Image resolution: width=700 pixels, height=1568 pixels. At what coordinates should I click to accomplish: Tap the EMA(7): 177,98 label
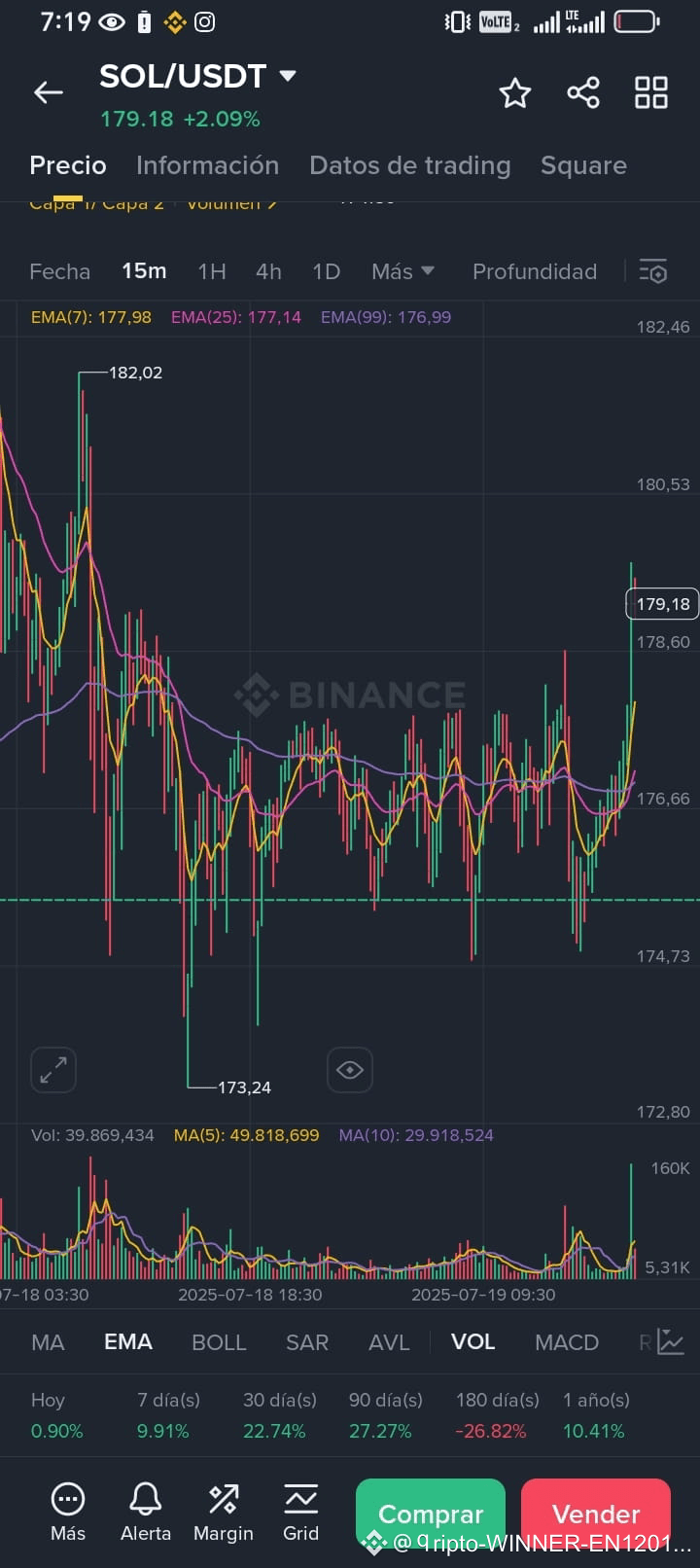tap(91, 317)
